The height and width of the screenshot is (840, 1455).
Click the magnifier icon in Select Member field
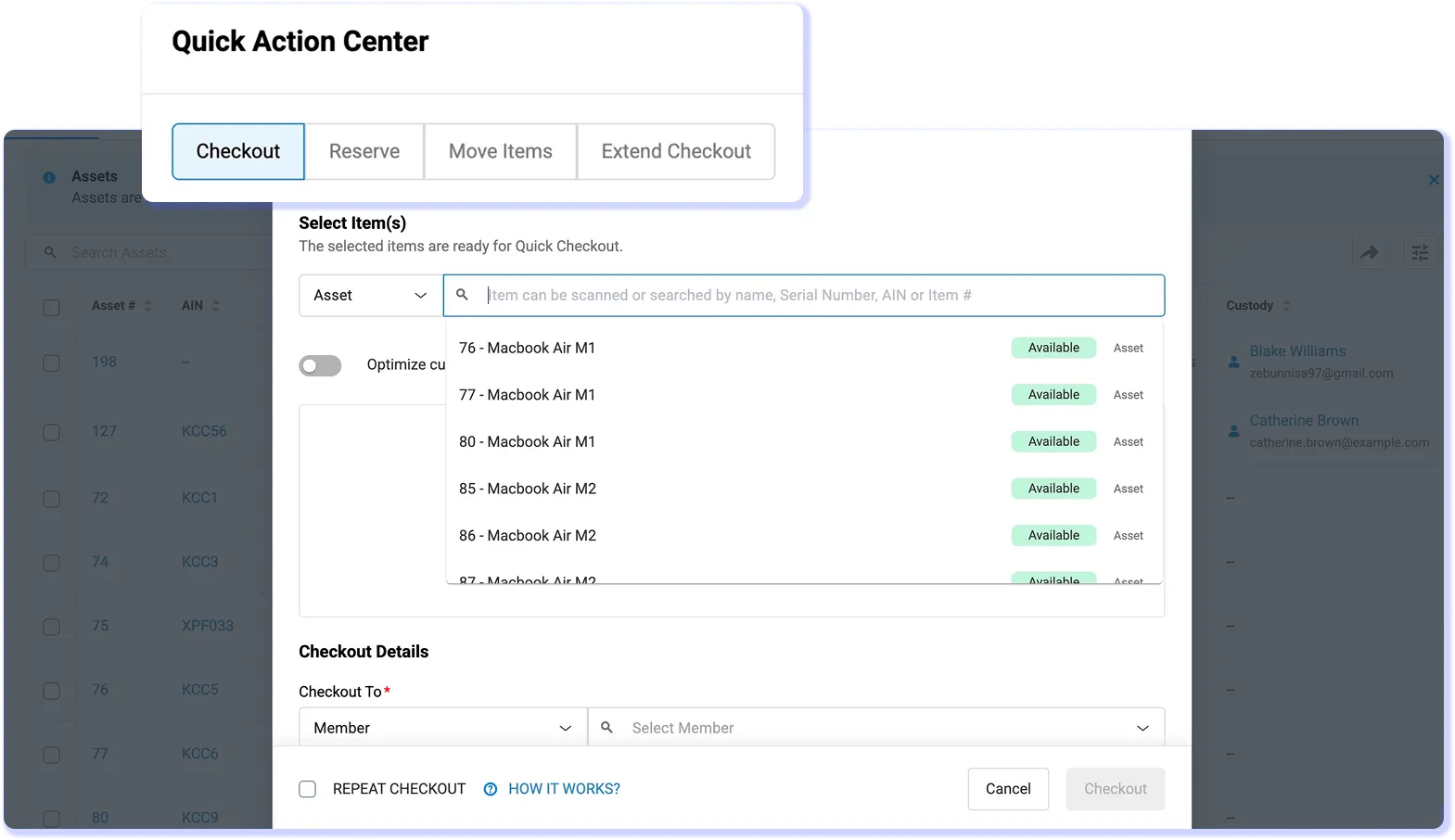point(606,728)
